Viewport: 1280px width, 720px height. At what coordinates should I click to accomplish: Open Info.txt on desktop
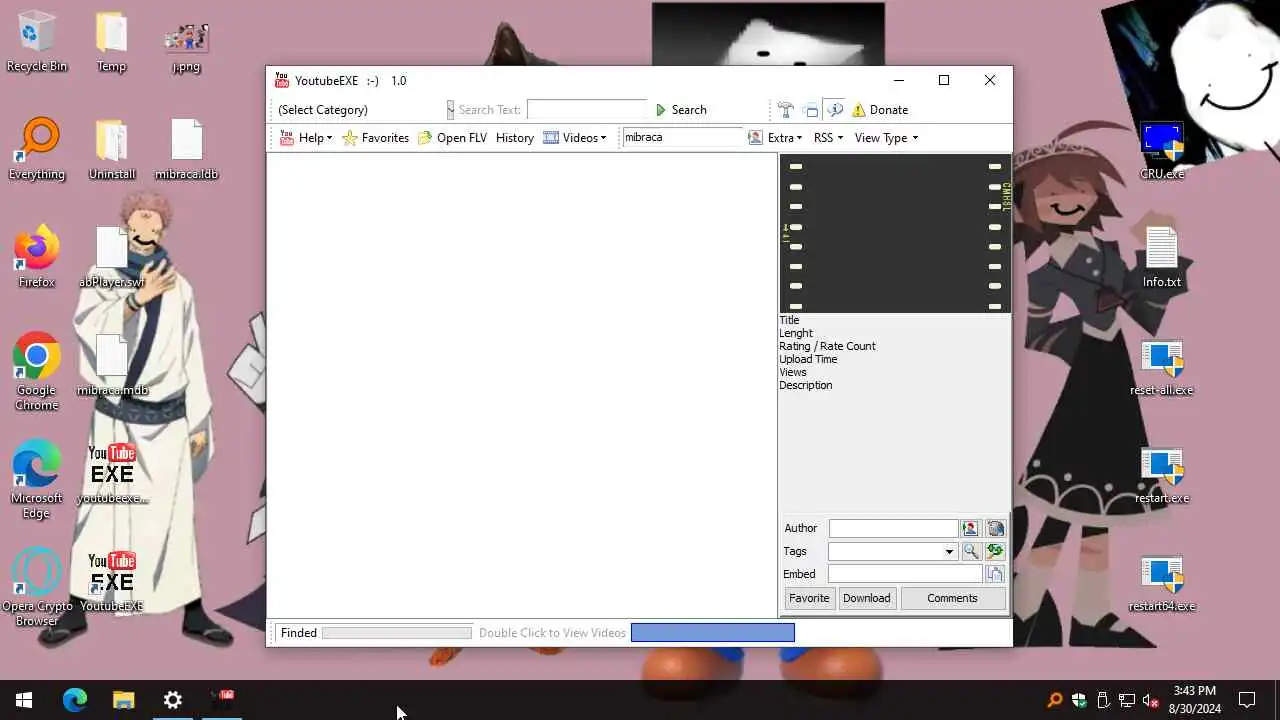point(1162,258)
